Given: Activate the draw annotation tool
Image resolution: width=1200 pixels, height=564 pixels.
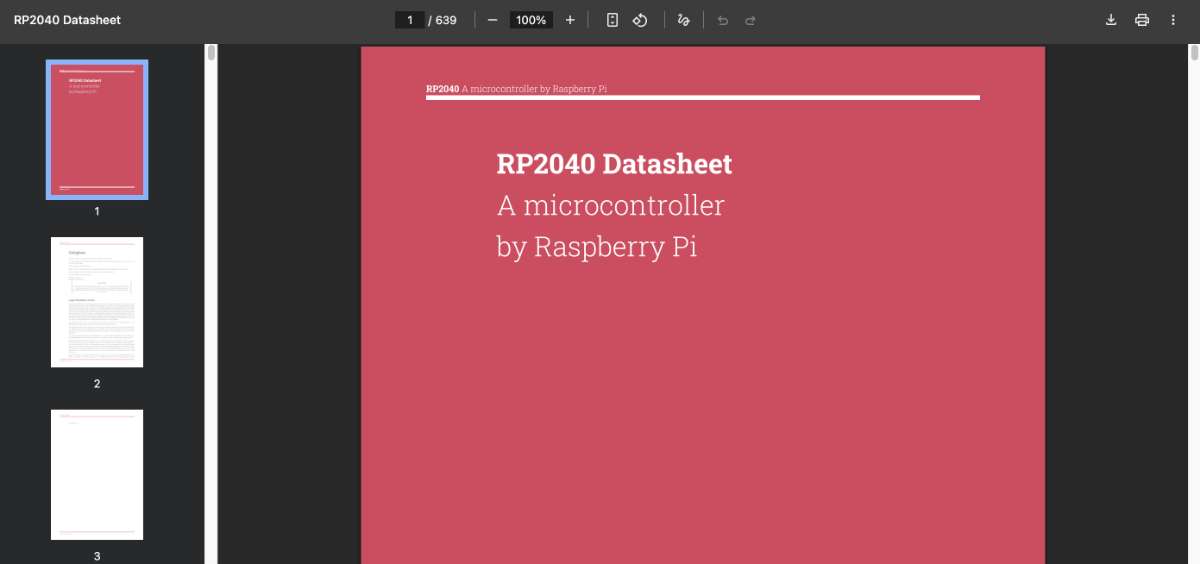Looking at the screenshot, I should coord(684,20).
